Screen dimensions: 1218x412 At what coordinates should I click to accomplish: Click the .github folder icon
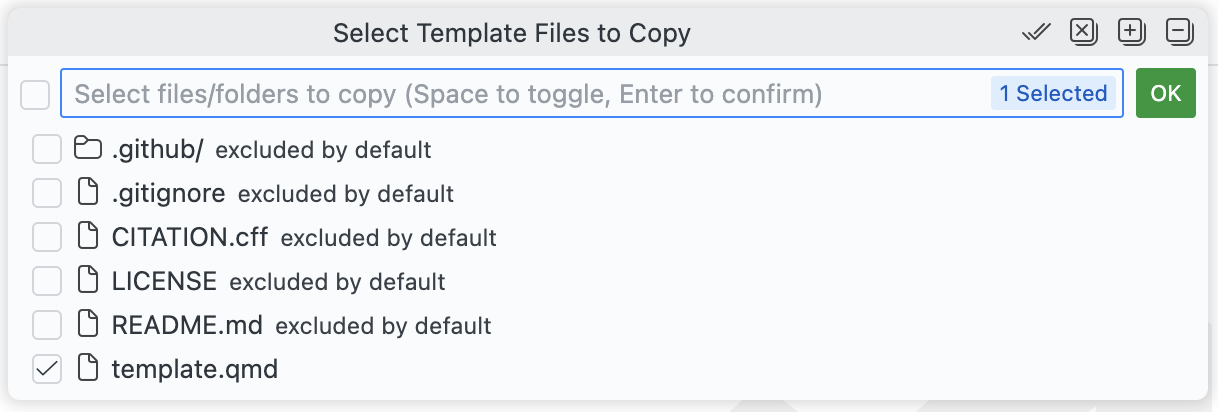click(x=89, y=150)
